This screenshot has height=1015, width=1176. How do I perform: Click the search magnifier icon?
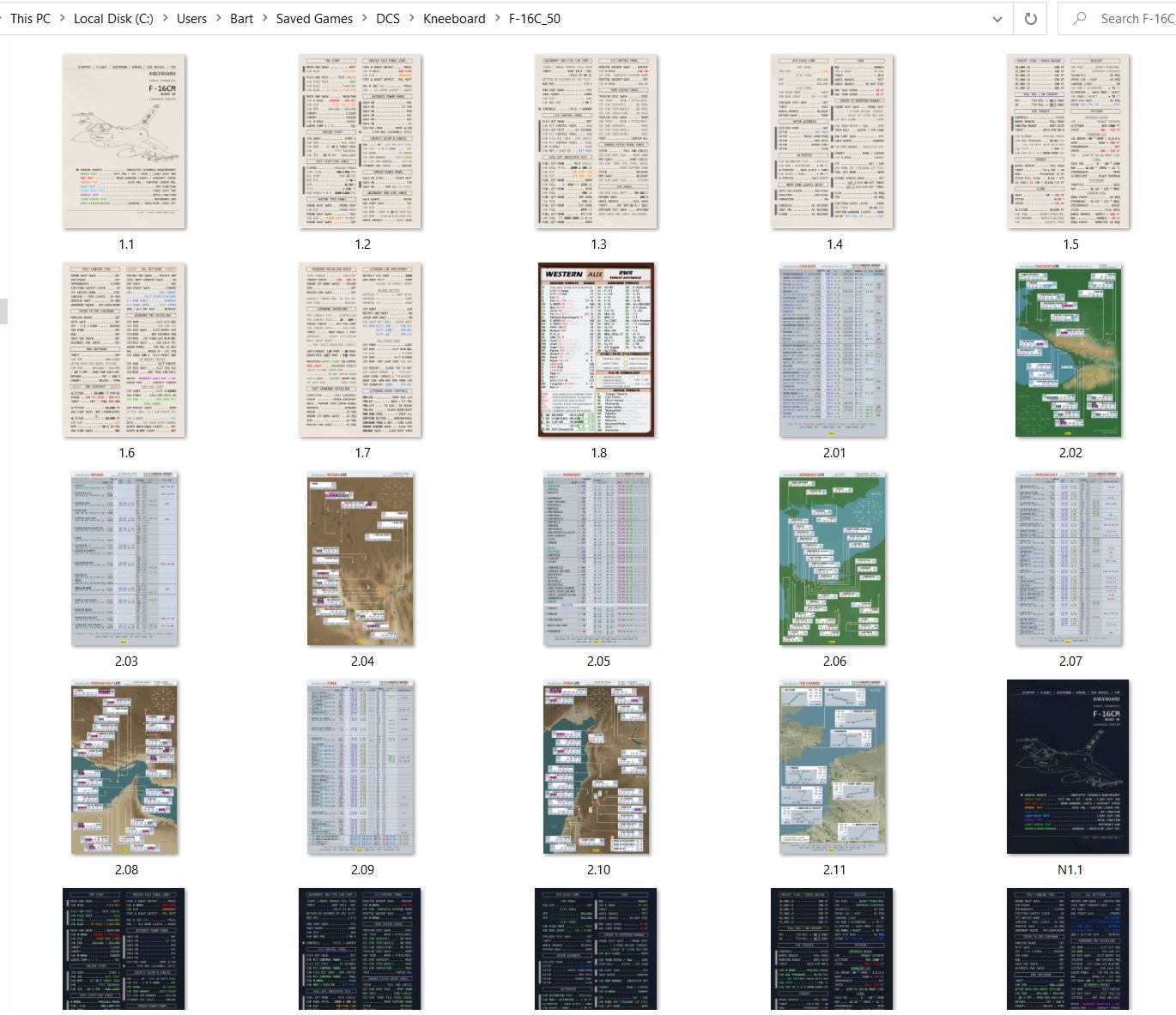click(x=1080, y=18)
